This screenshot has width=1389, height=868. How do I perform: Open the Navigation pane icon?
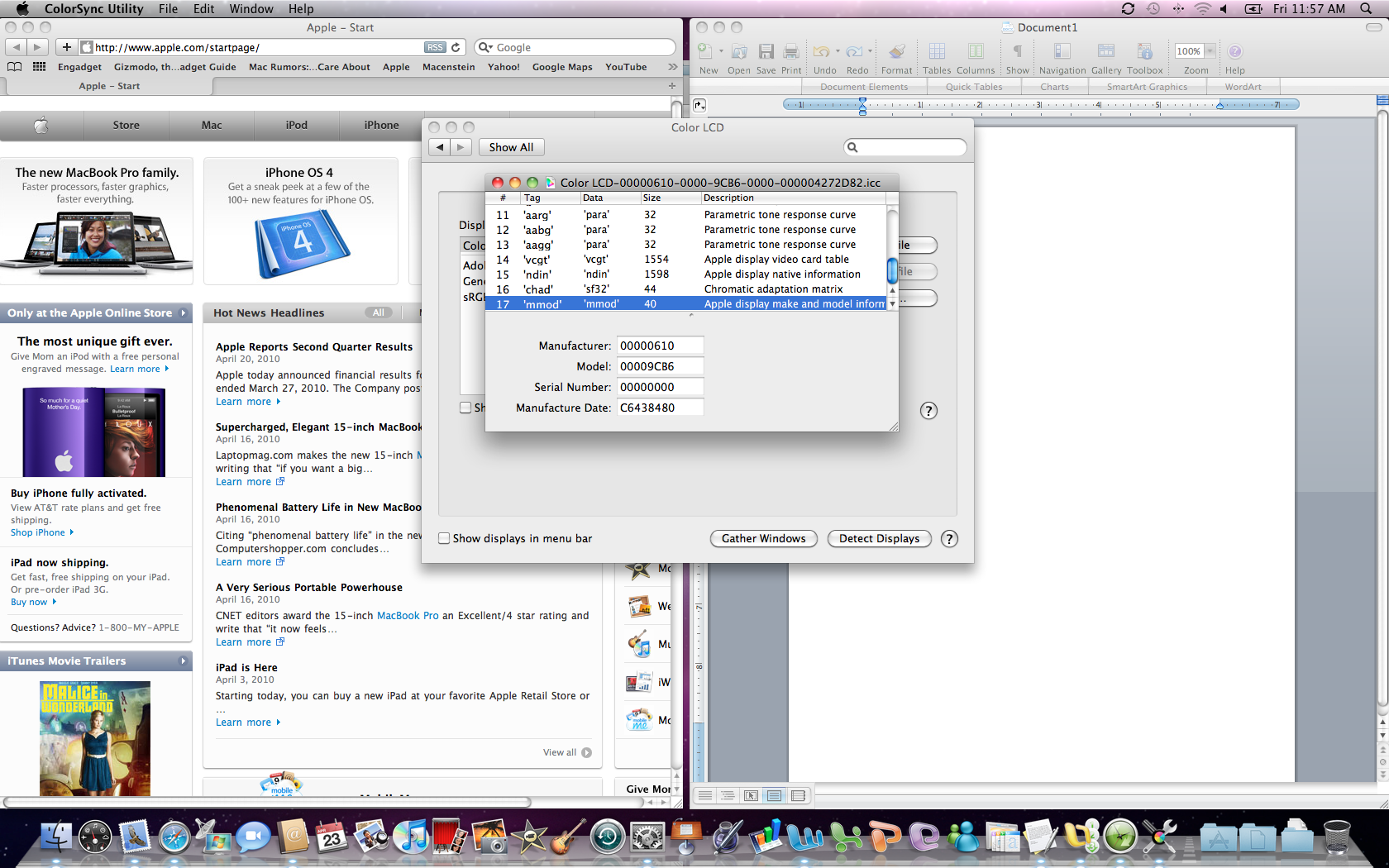click(1062, 51)
